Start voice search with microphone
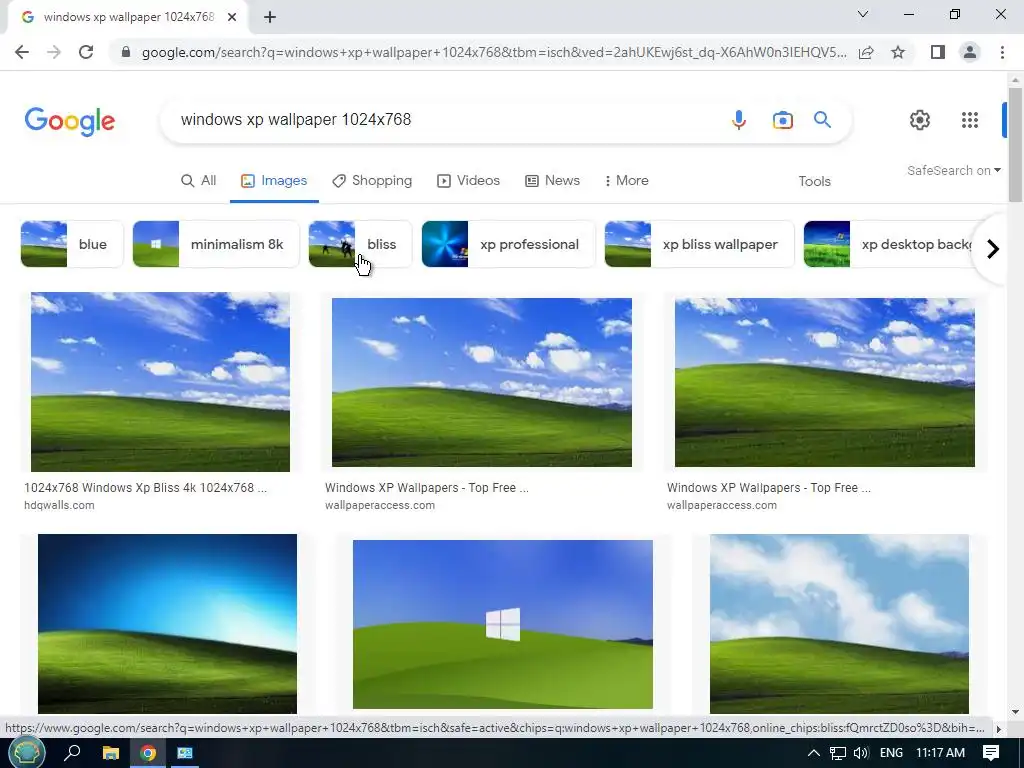Image resolution: width=1024 pixels, height=768 pixels. click(739, 120)
